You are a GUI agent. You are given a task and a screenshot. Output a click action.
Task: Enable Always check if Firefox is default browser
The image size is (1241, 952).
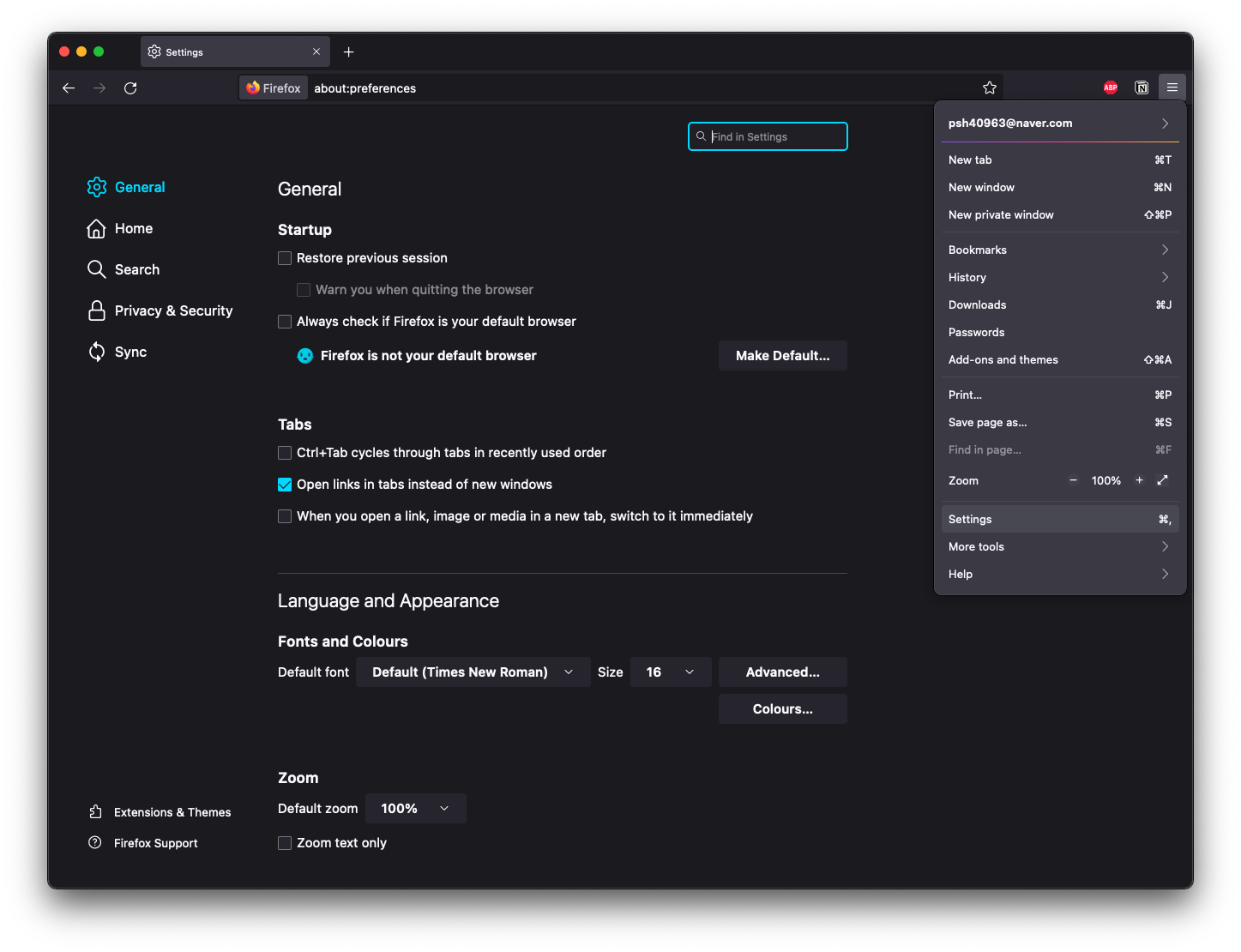(x=285, y=322)
